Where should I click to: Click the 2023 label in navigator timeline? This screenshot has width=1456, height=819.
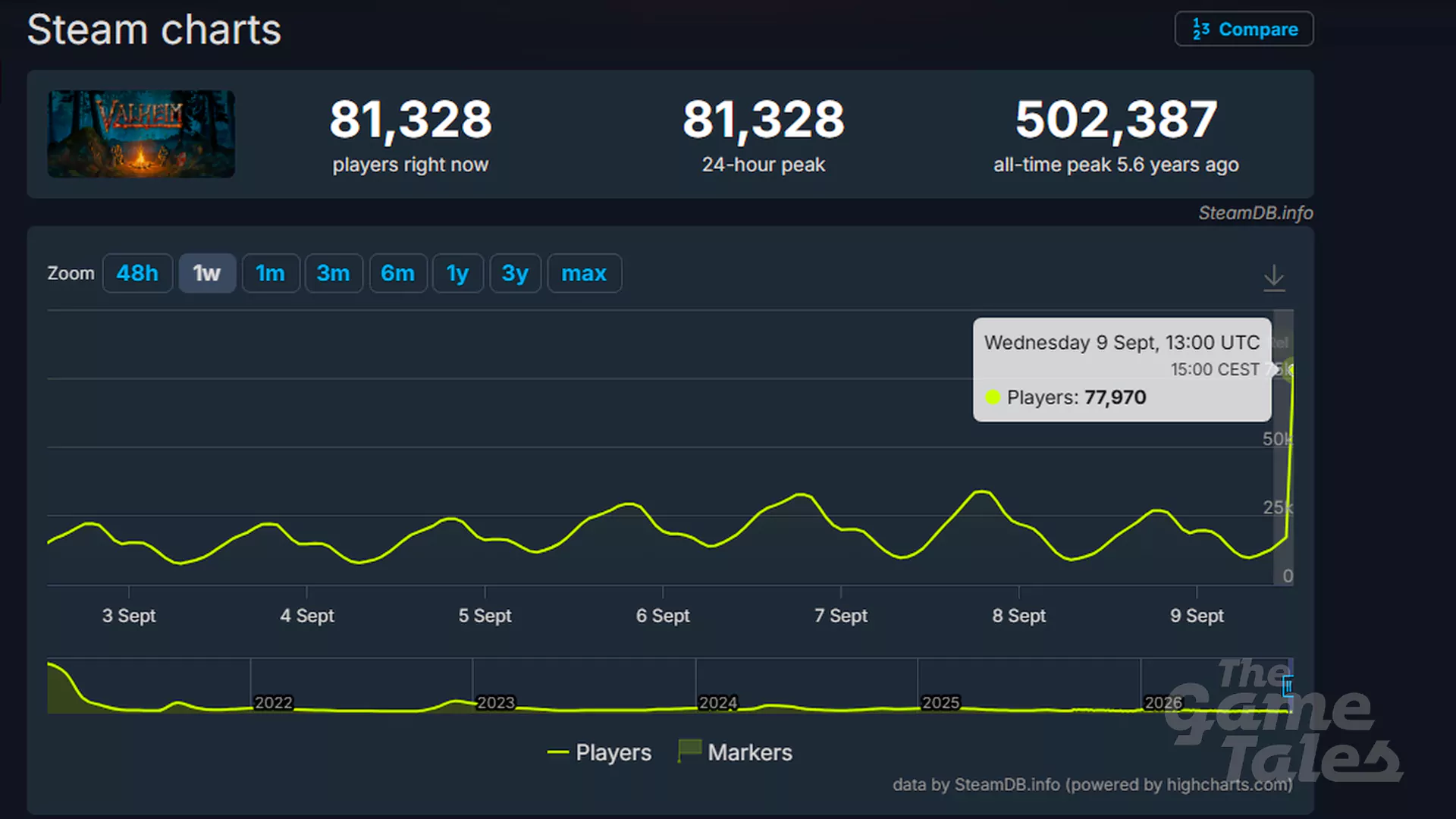[496, 703]
